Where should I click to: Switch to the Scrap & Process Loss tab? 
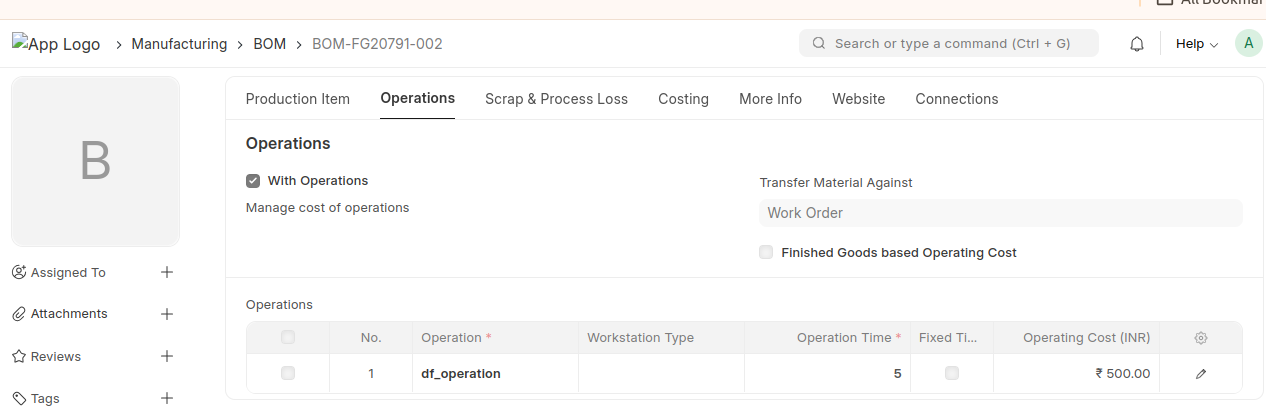556,99
